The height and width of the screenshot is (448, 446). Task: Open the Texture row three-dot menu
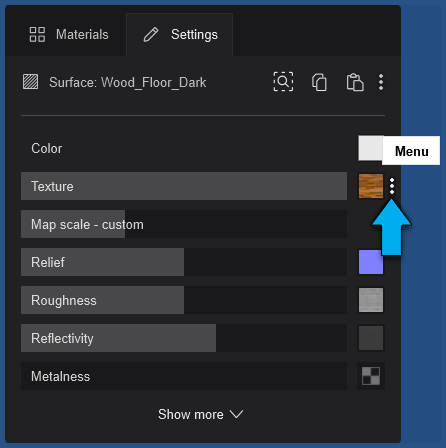coord(392,186)
